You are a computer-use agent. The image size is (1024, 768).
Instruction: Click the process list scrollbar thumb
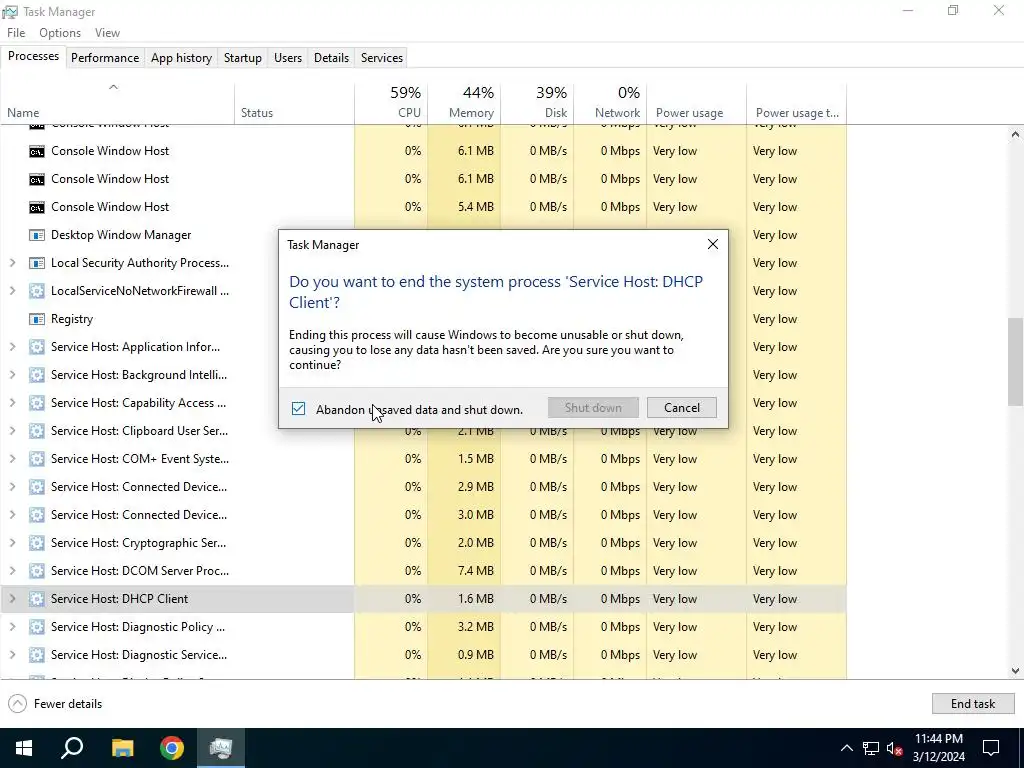1016,361
